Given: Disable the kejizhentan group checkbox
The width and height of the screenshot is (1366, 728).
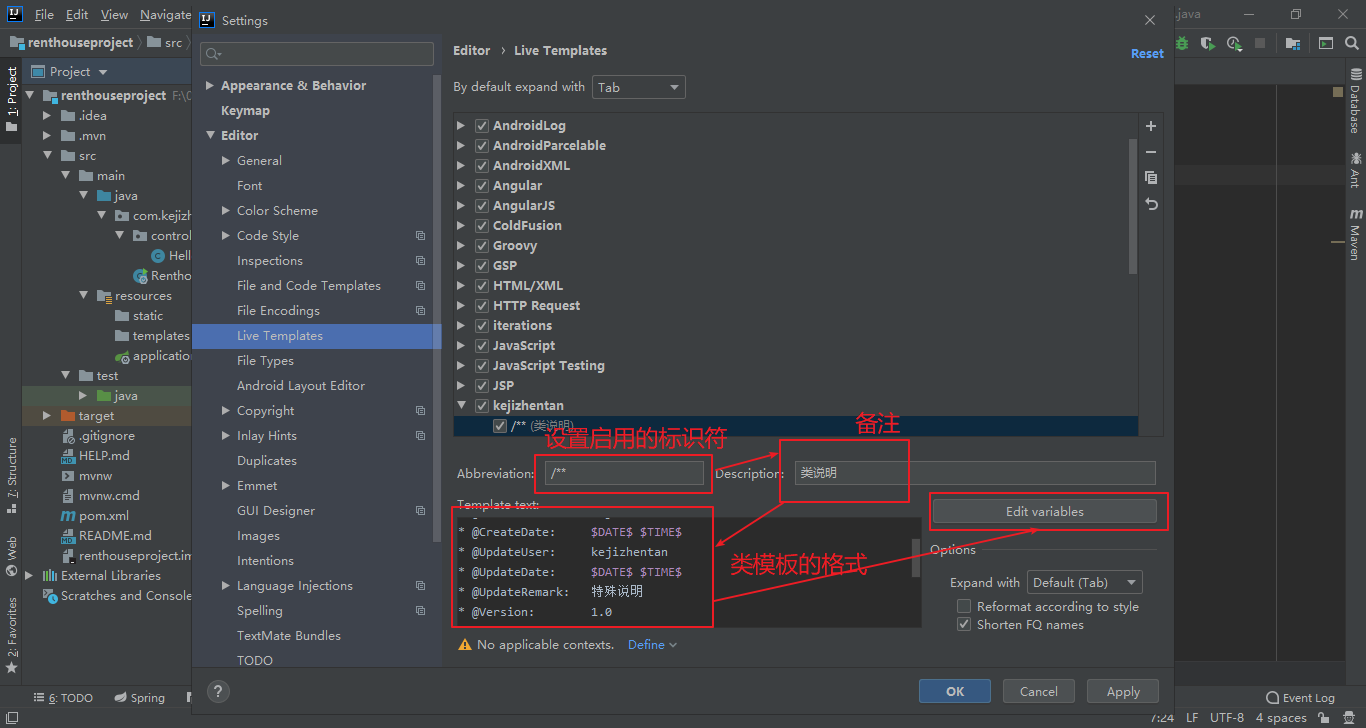Looking at the screenshot, I should point(482,406).
